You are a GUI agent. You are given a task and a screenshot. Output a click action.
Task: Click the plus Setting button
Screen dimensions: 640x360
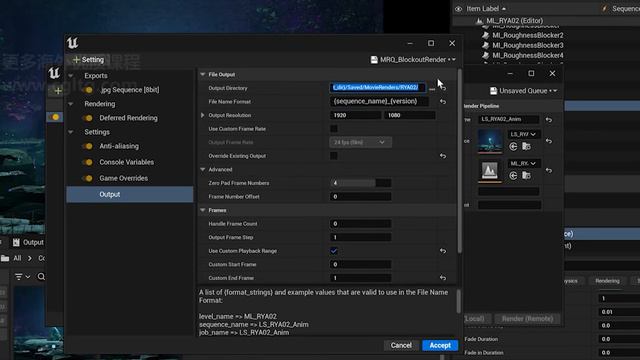point(89,60)
